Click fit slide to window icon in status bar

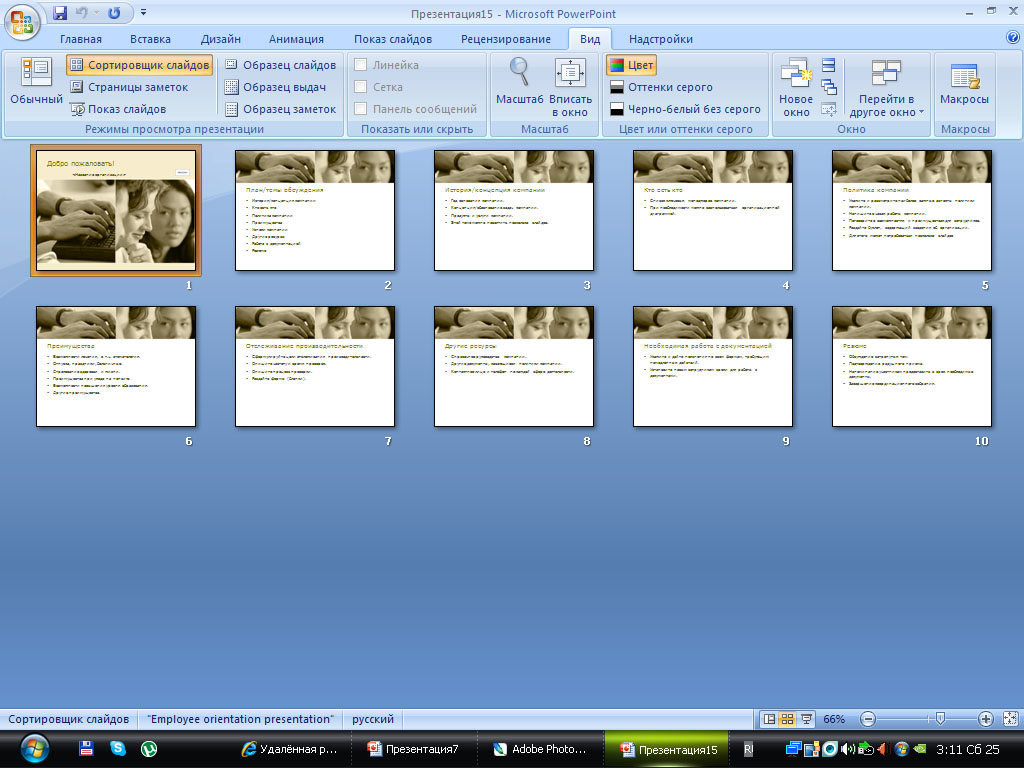[1010, 719]
